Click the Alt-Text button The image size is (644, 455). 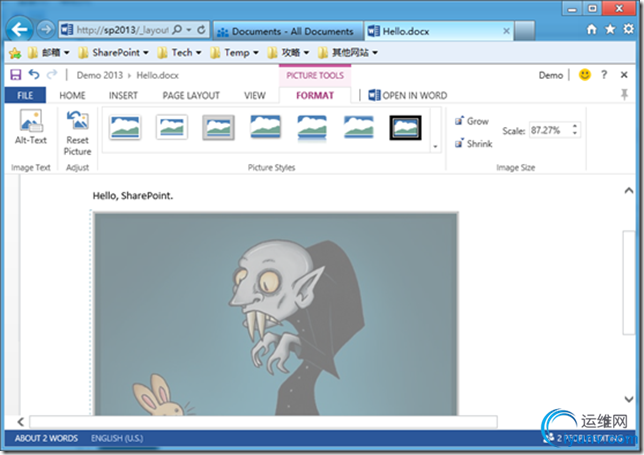pyautogui.click(x=31, y=127)
